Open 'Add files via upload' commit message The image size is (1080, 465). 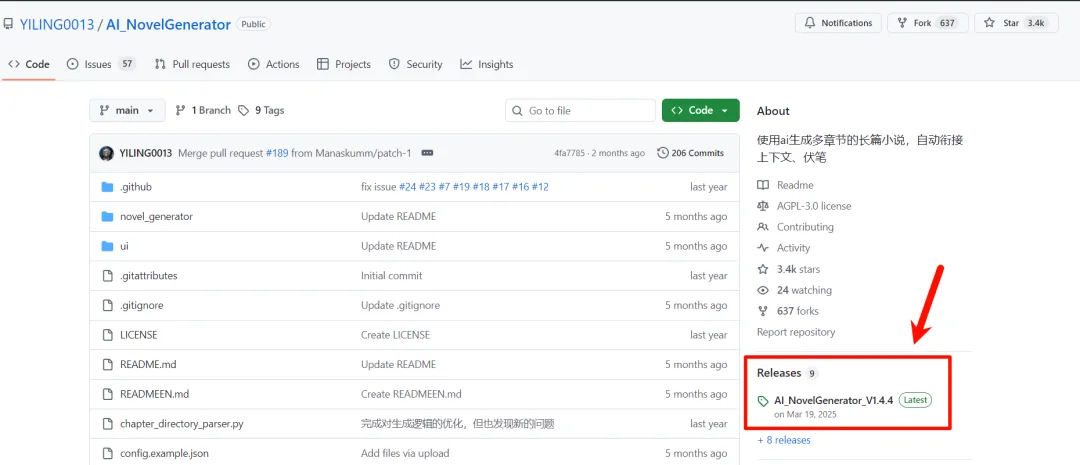[405, 453]
